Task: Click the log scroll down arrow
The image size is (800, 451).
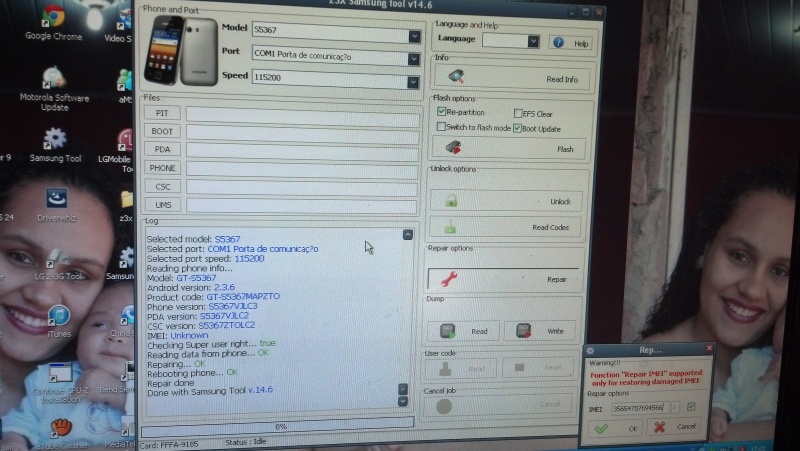Action: click(403, 401)
